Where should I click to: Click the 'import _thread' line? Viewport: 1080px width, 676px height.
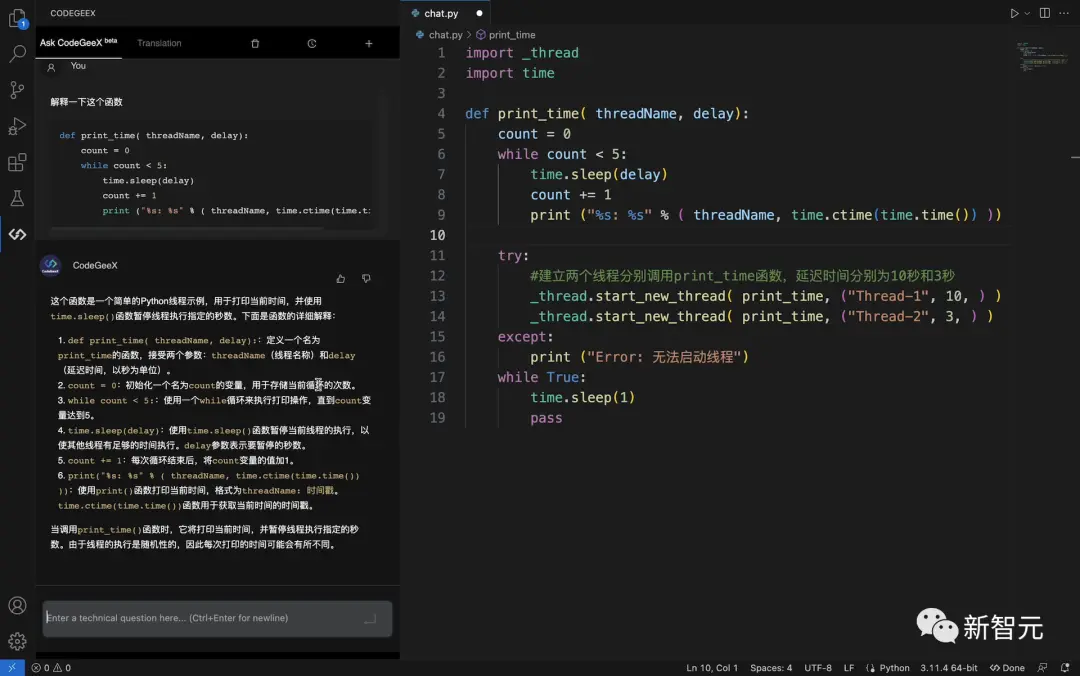[521, 52]
